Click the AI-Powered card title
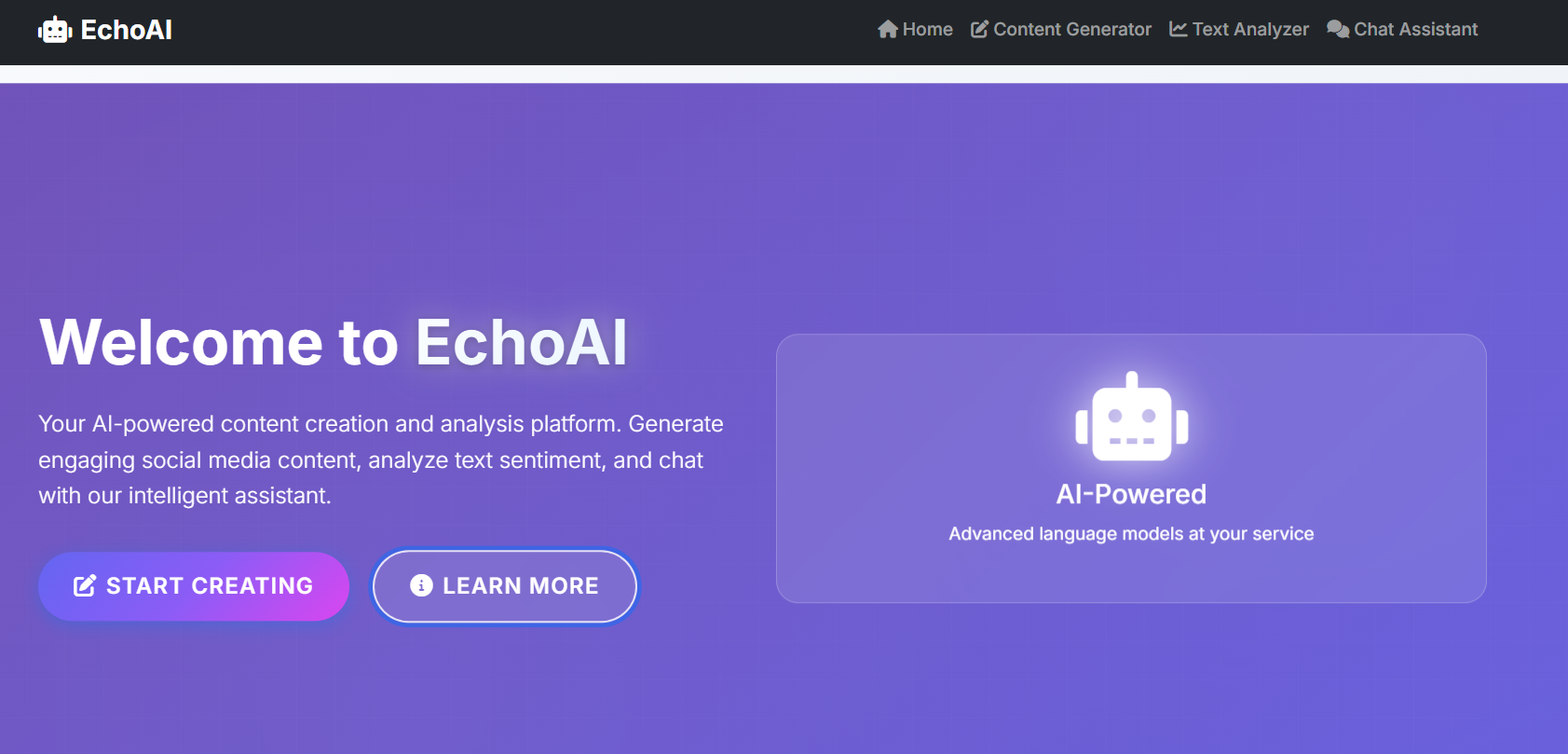1568x754 pixels. [1131, 494]
